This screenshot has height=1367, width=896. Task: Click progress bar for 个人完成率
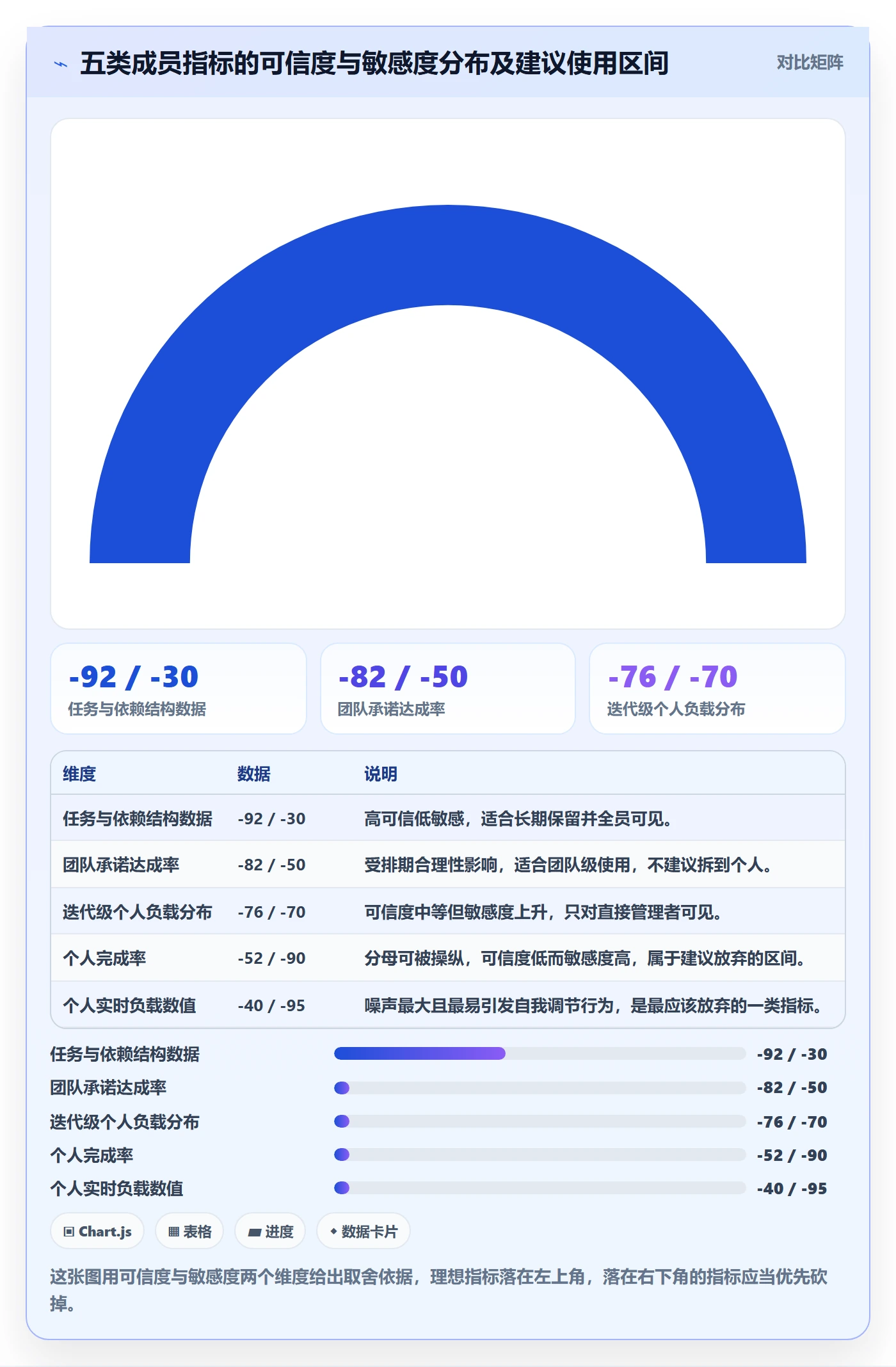540,1155
